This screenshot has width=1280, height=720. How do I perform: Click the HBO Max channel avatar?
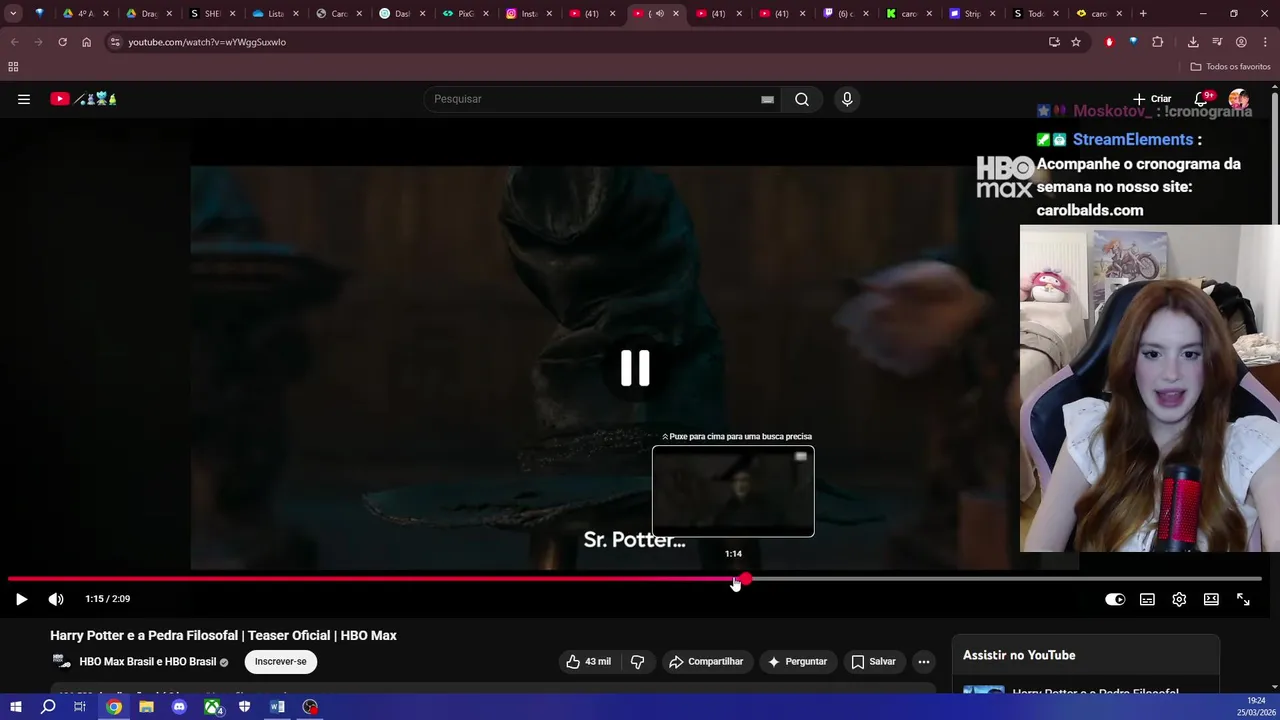[62, 662]
